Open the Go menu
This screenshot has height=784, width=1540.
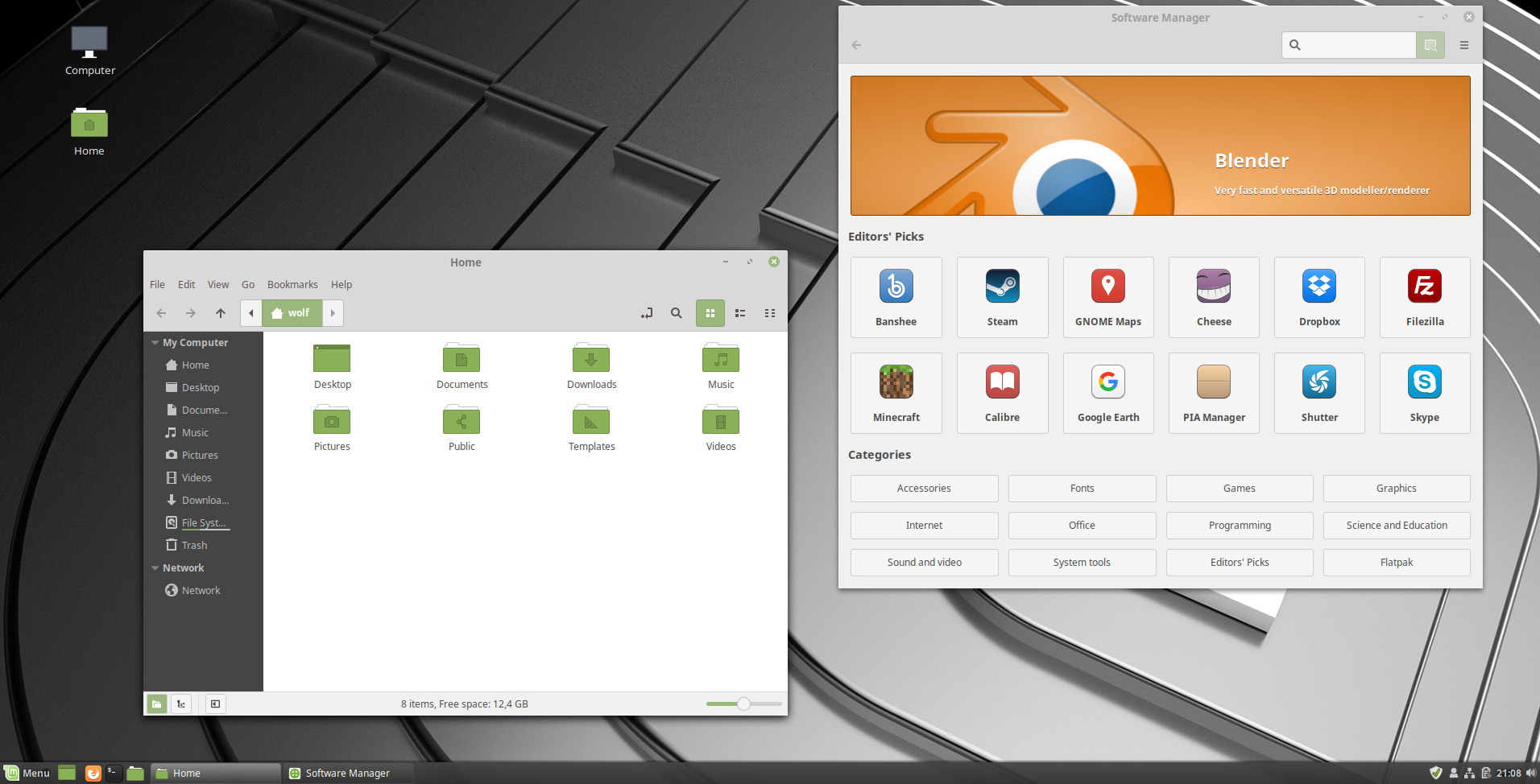pos(248,285)
